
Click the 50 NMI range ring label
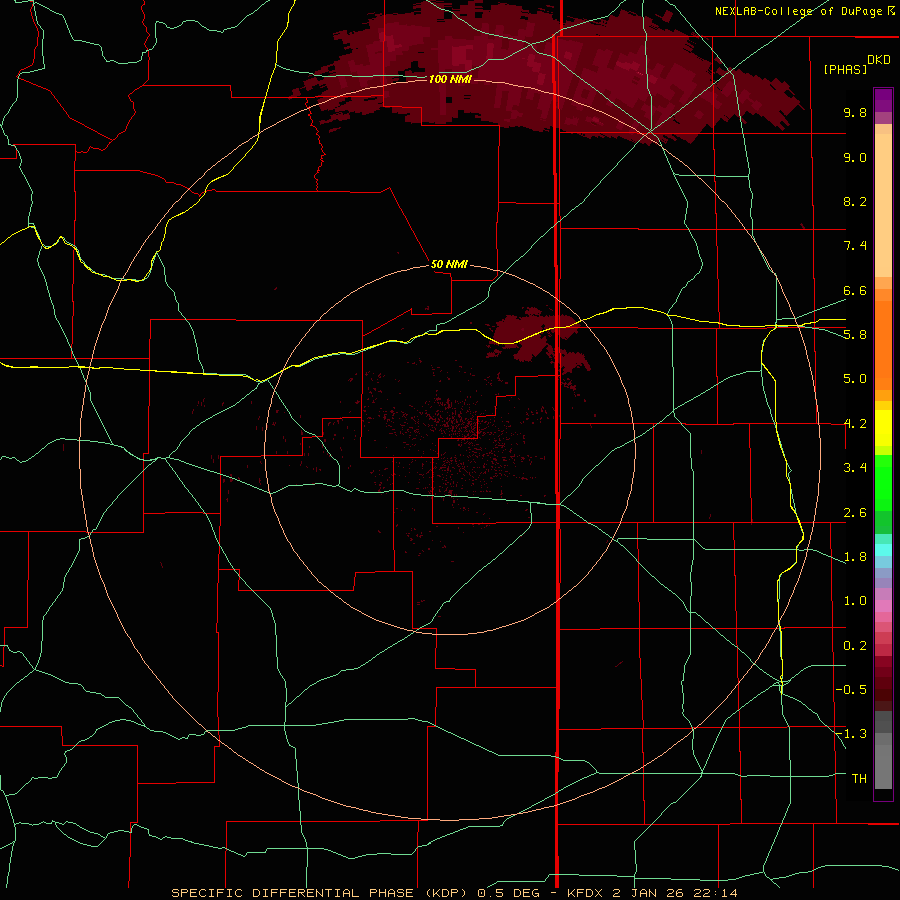point(449,265)
